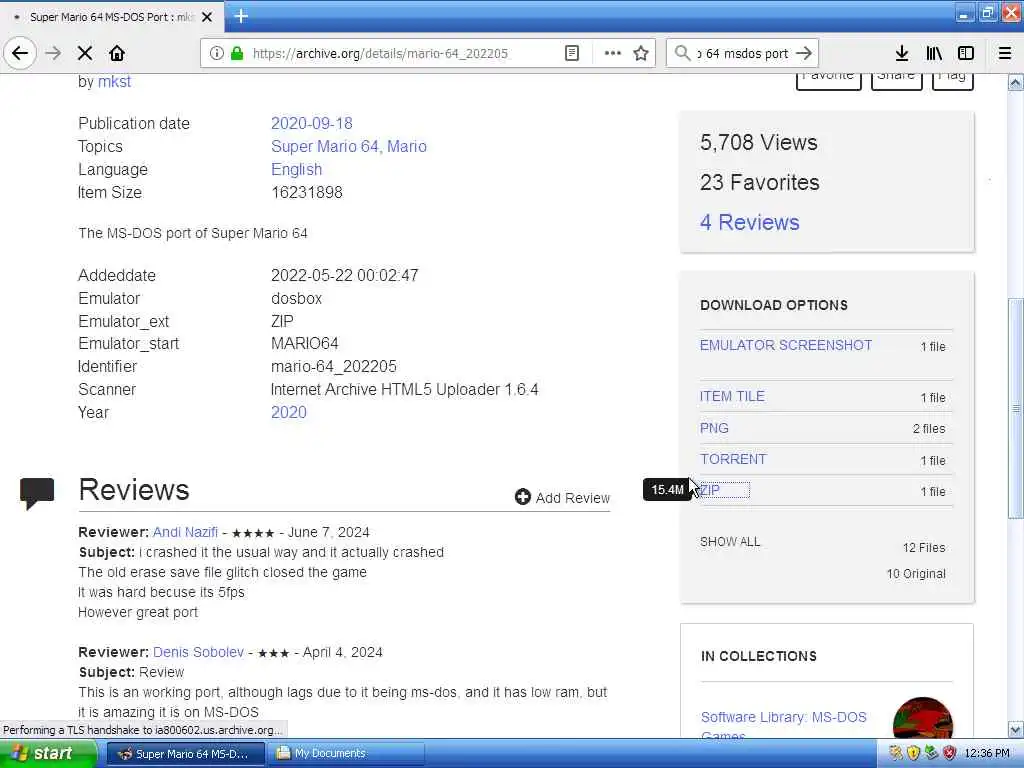
Task: Open the Year 2020 link
Action: tap(289, 412)
